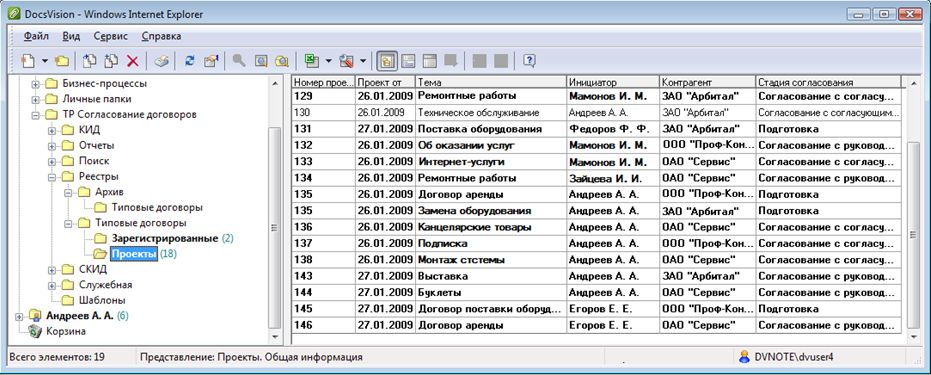
Task: Select the Замена оборудования row
Action: point(597,211)
